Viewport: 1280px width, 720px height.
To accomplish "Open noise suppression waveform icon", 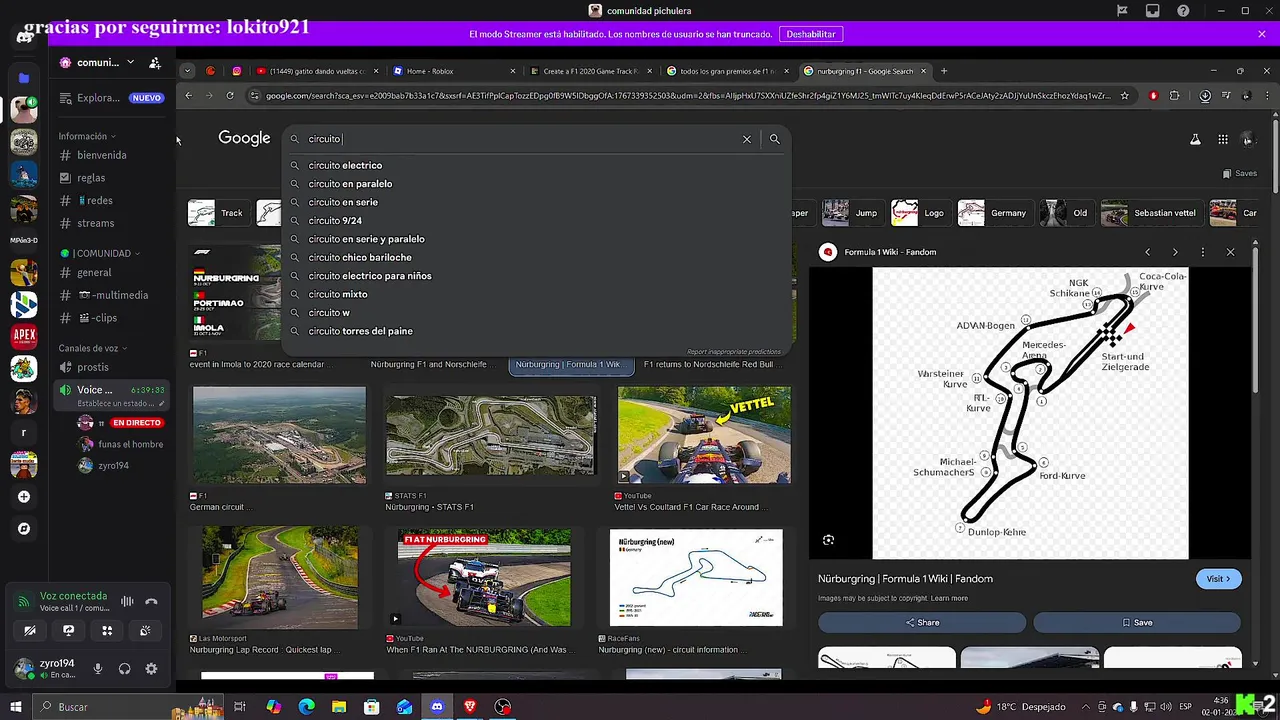I will pos(127,601).
